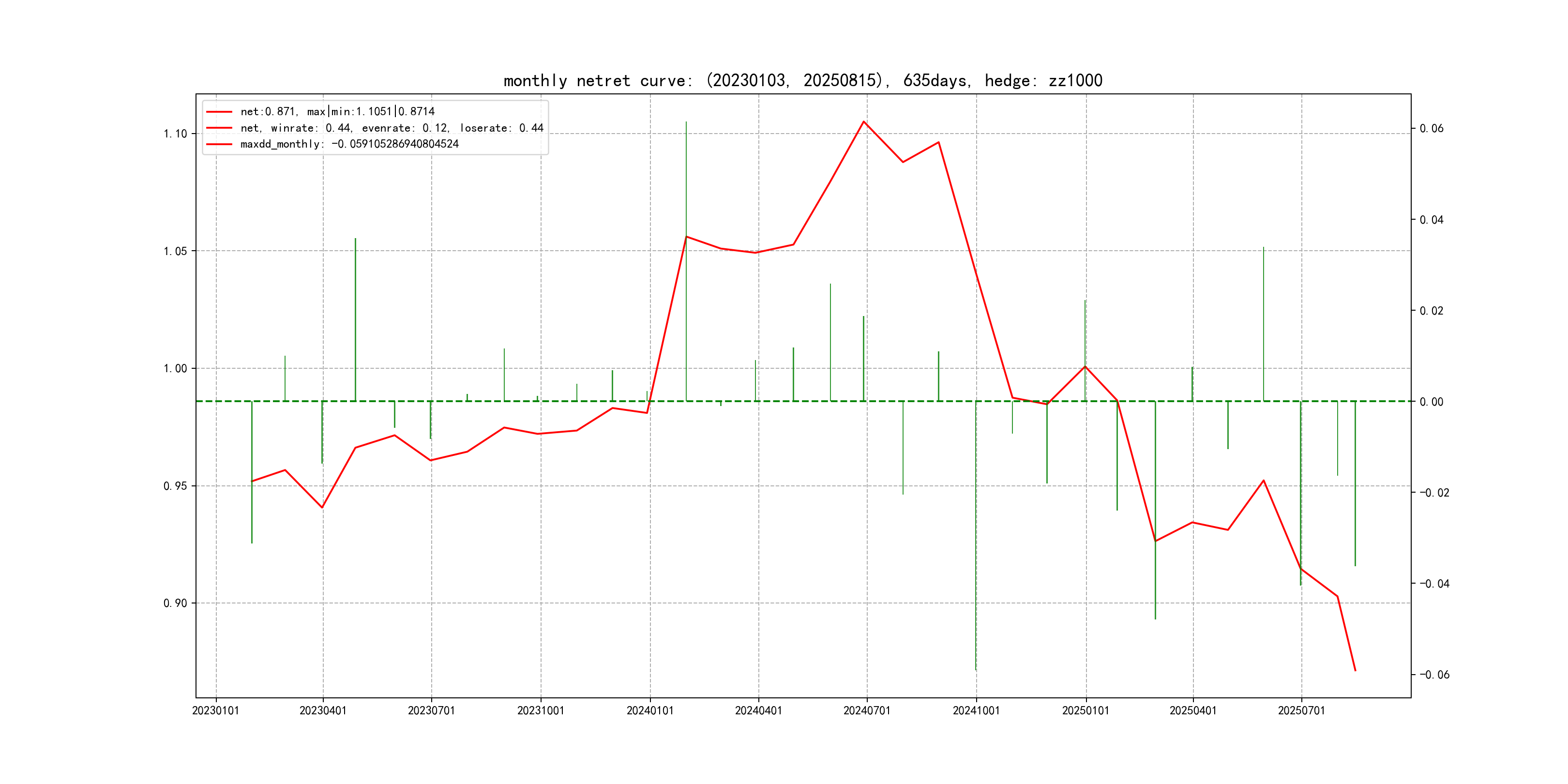The width and height of the screenshot is (1568, 784).
Task: Click the 20250101 x-axis date label
Action: coord(1086,710)
